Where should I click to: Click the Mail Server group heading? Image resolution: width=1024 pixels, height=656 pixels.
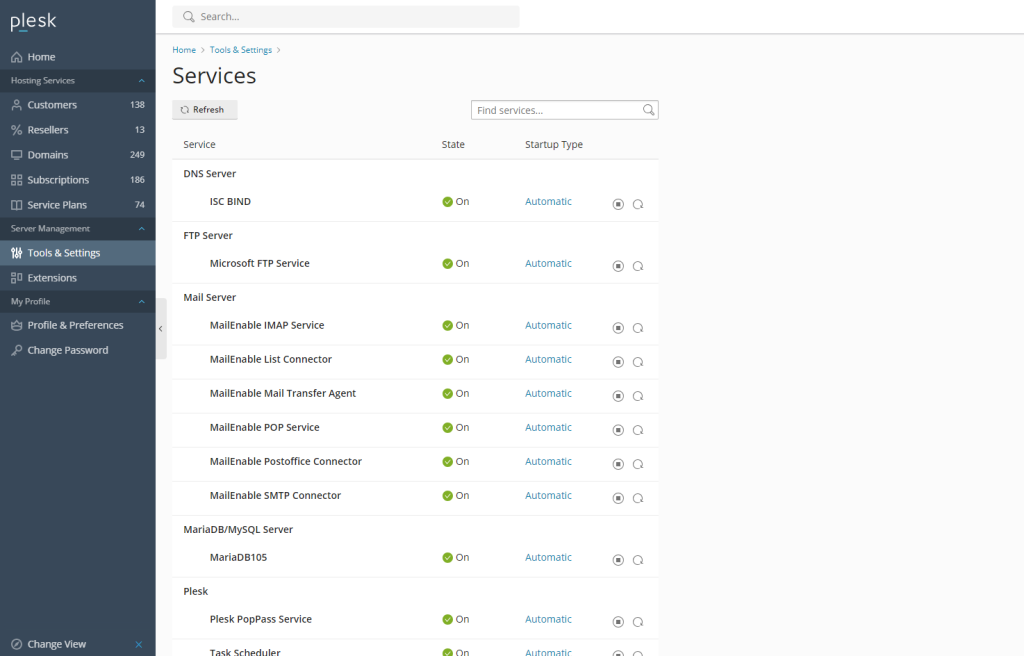click(210, 297)
